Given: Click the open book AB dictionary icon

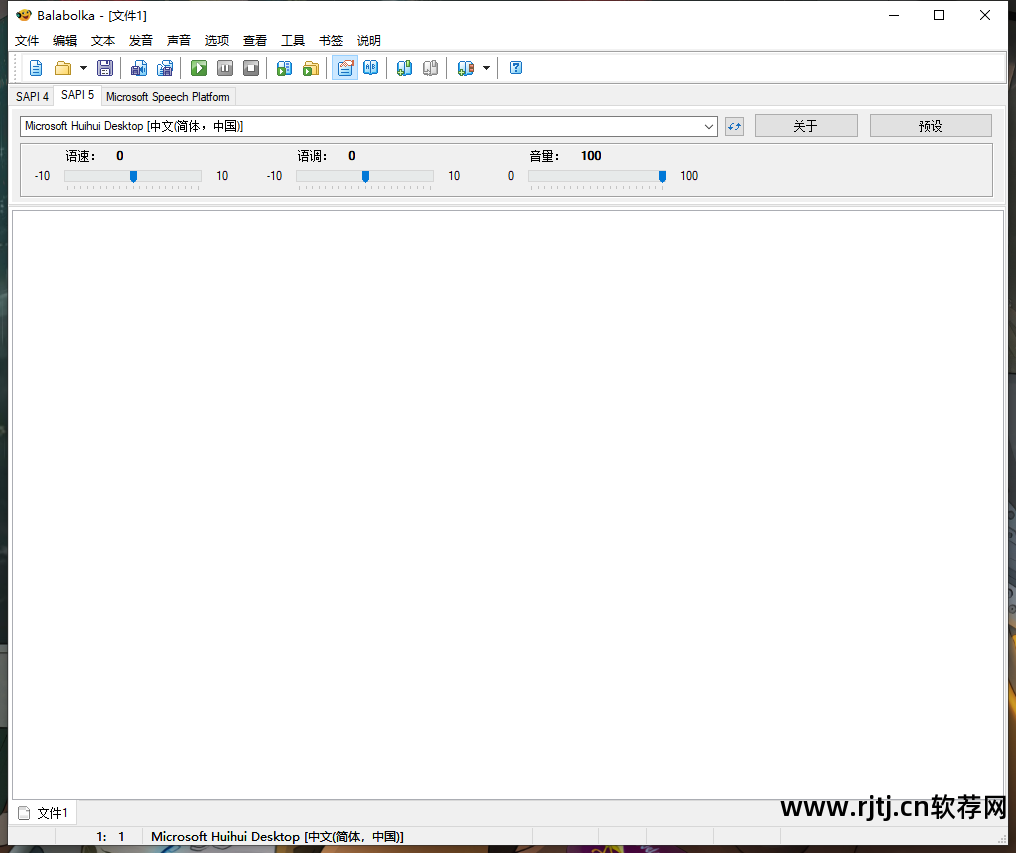Looking at the screenshot, I should coord(371,68).
